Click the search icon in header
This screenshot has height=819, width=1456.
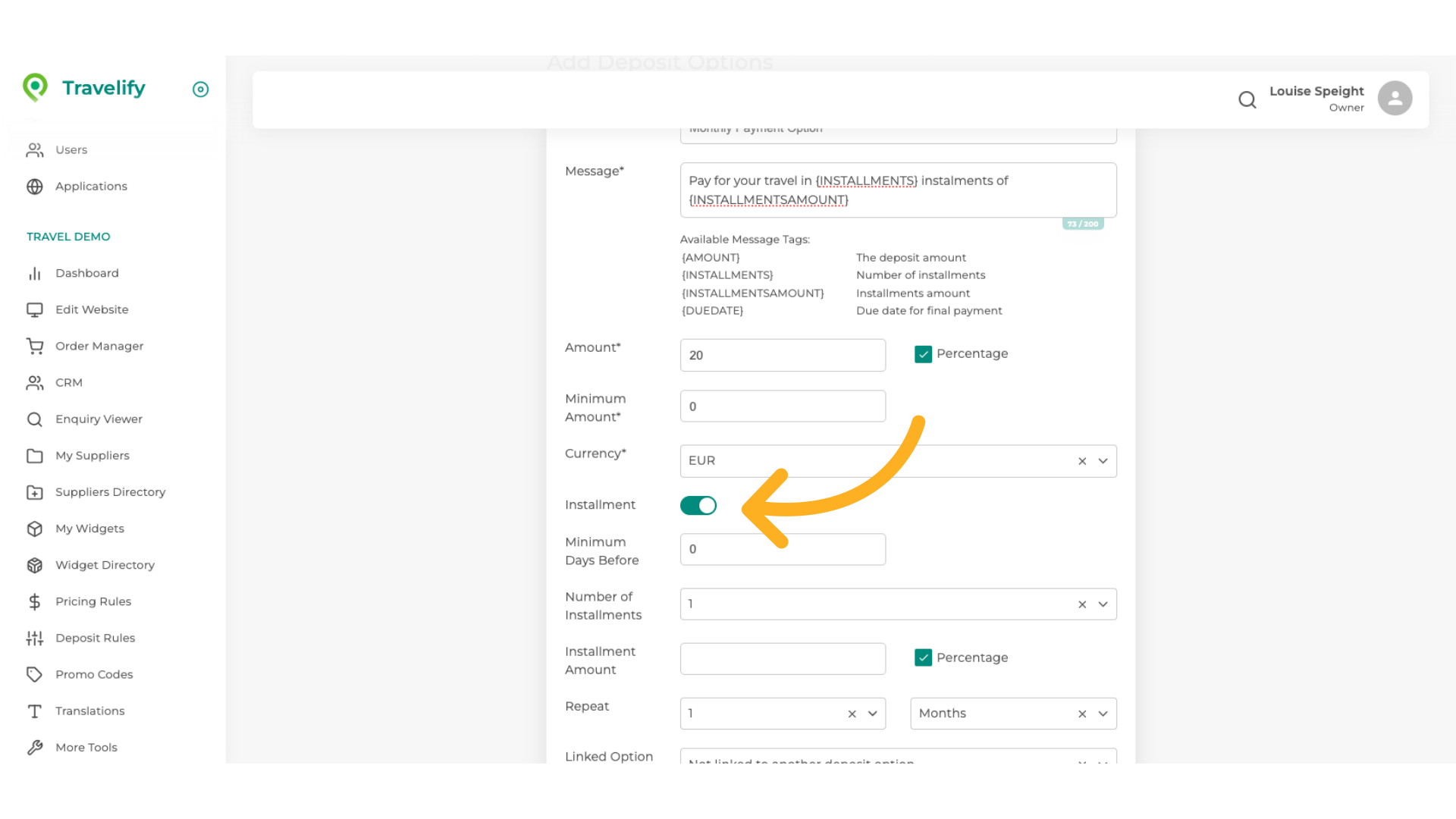click(1247, 99)
